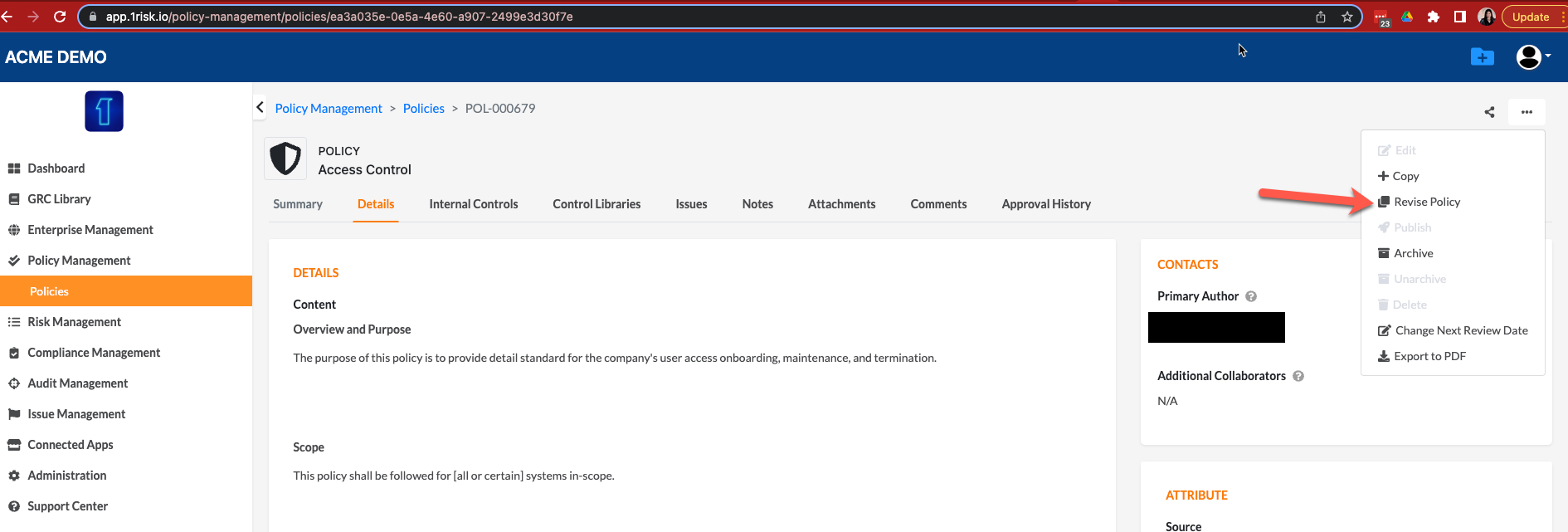The height and width of the screenshot is (532, 1568).
Task: Open the Notes tab
Action: [x=757, y=204]
